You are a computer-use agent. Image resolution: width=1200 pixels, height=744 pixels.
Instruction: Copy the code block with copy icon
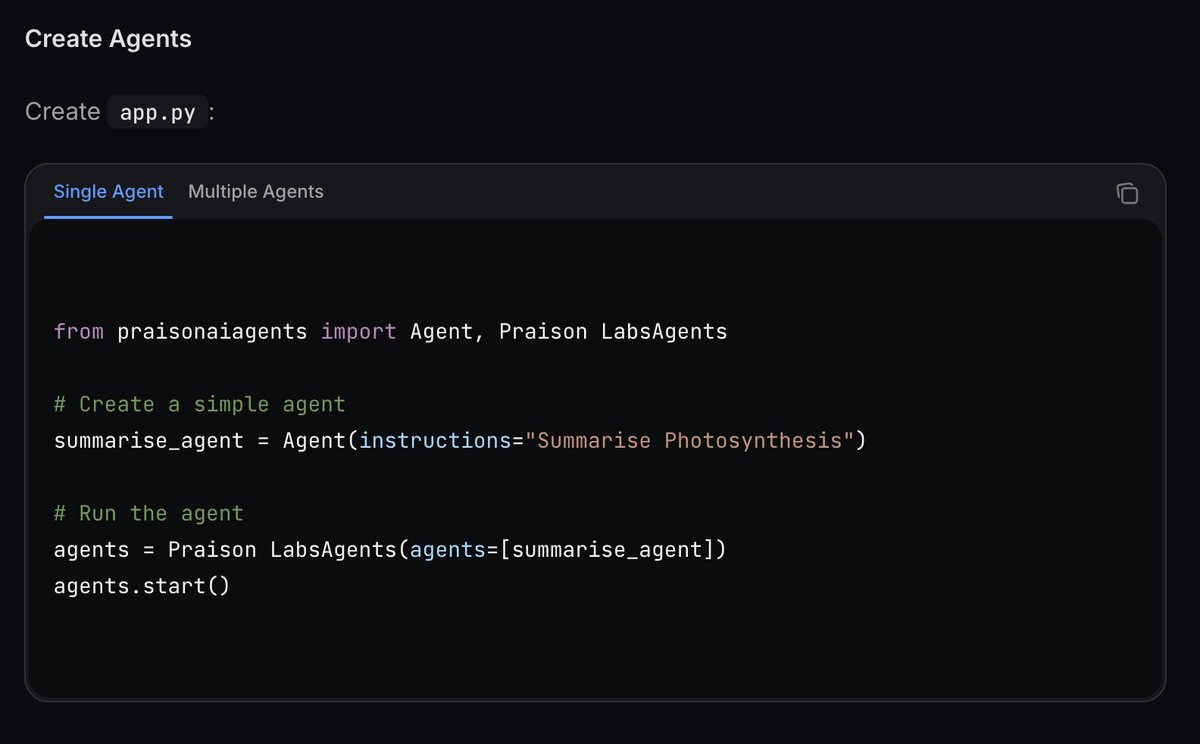[1127, 193]
